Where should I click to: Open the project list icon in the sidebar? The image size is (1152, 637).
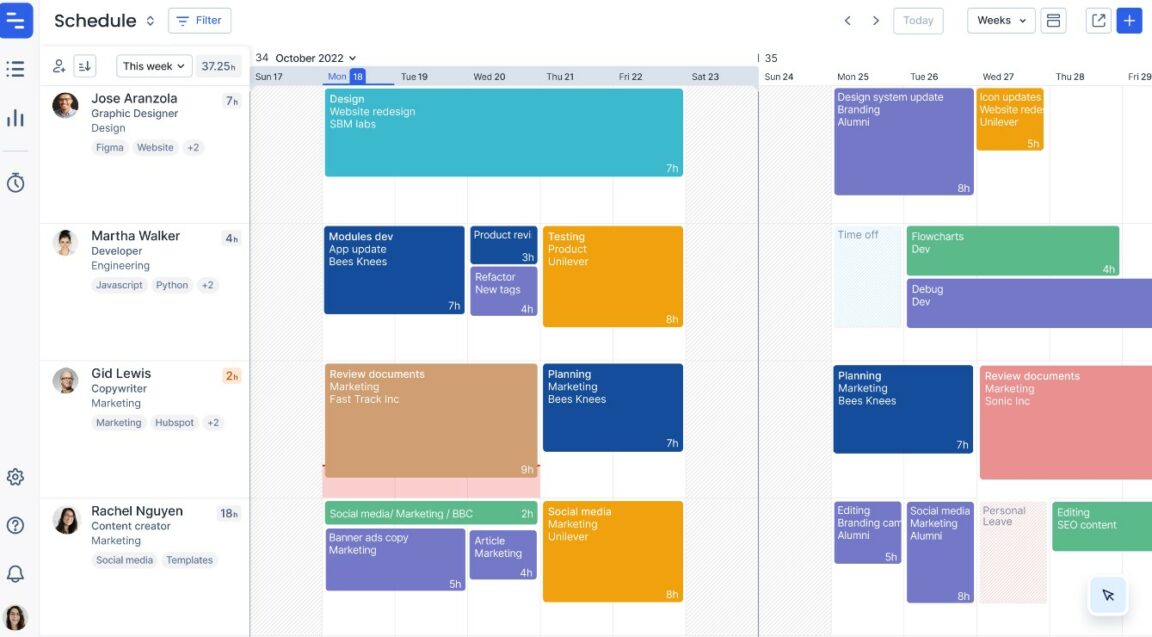click(15, 68)
